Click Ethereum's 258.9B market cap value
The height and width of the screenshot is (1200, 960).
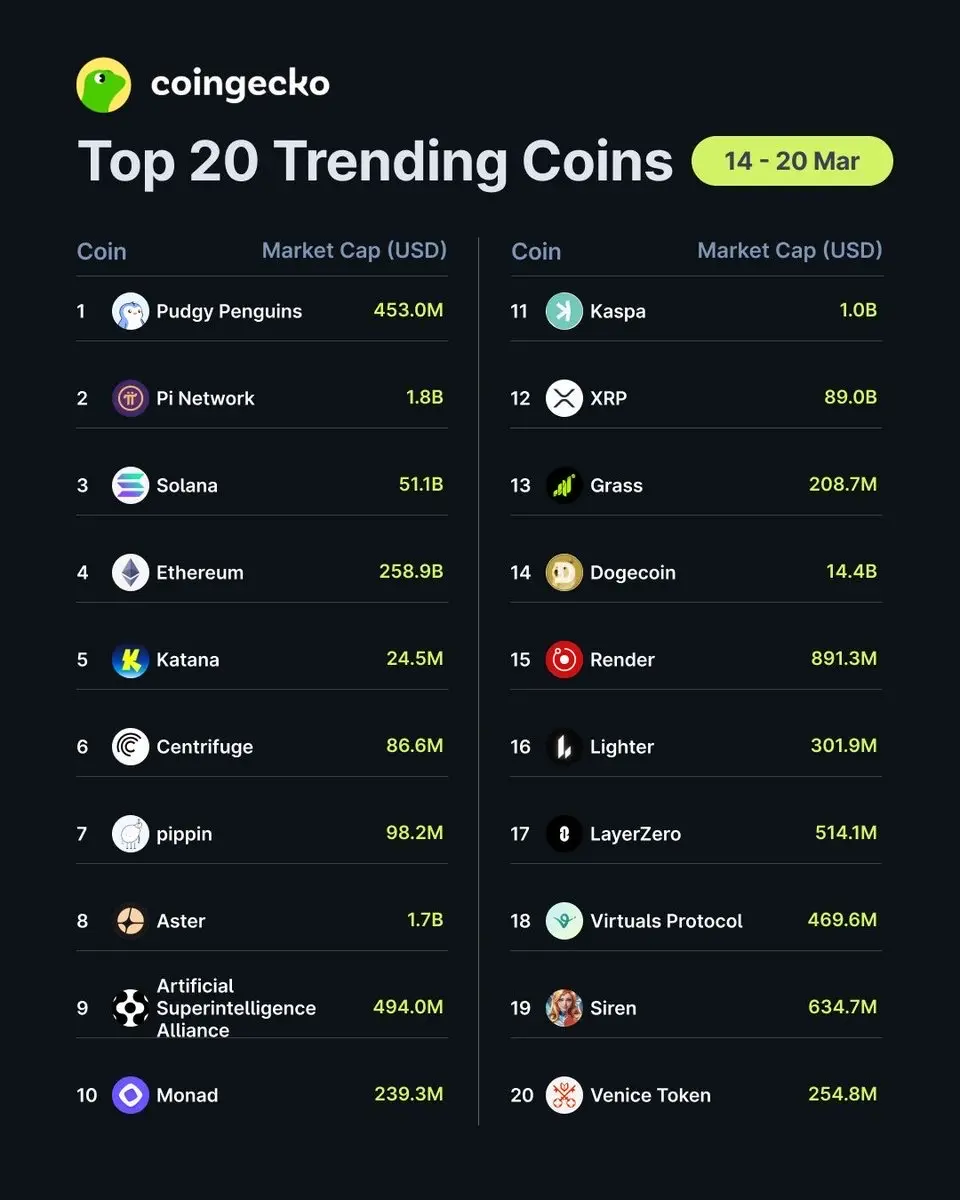(410, 572)
